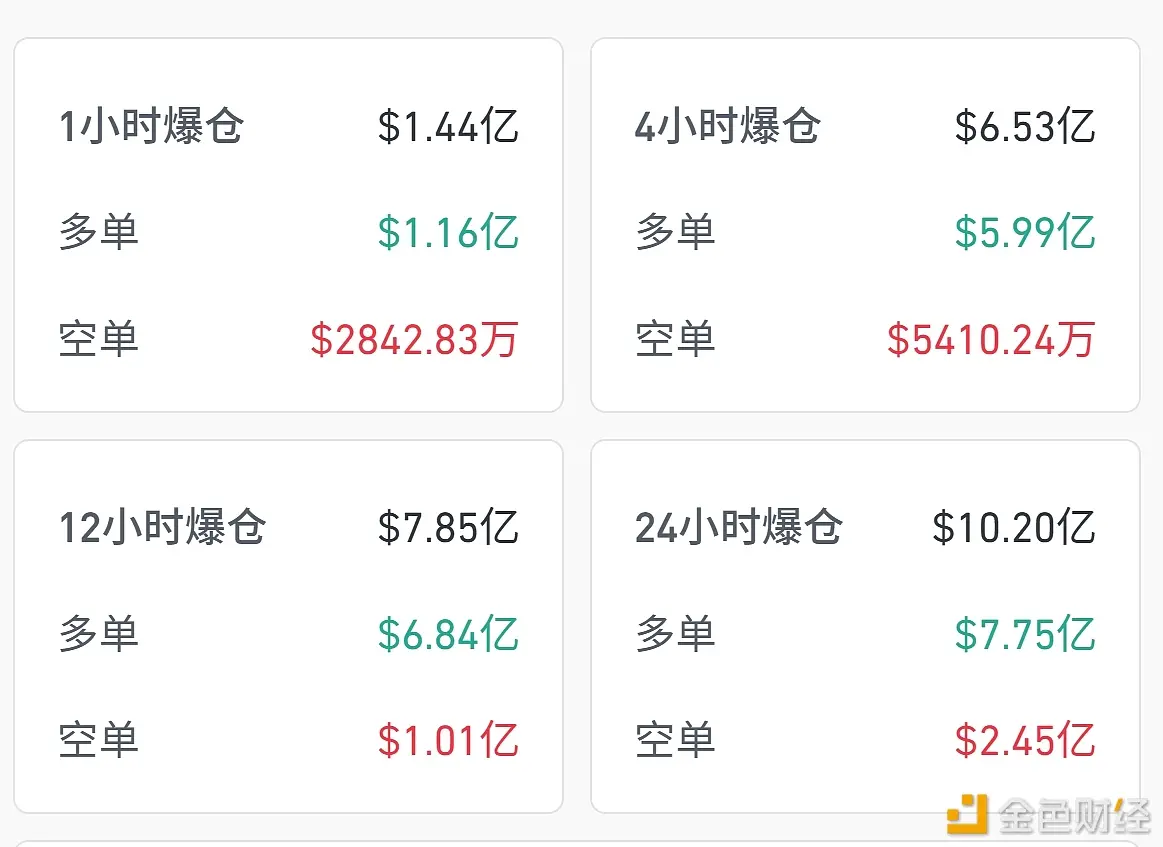Click the green $7.75亿 long value

coord(1024,635)
